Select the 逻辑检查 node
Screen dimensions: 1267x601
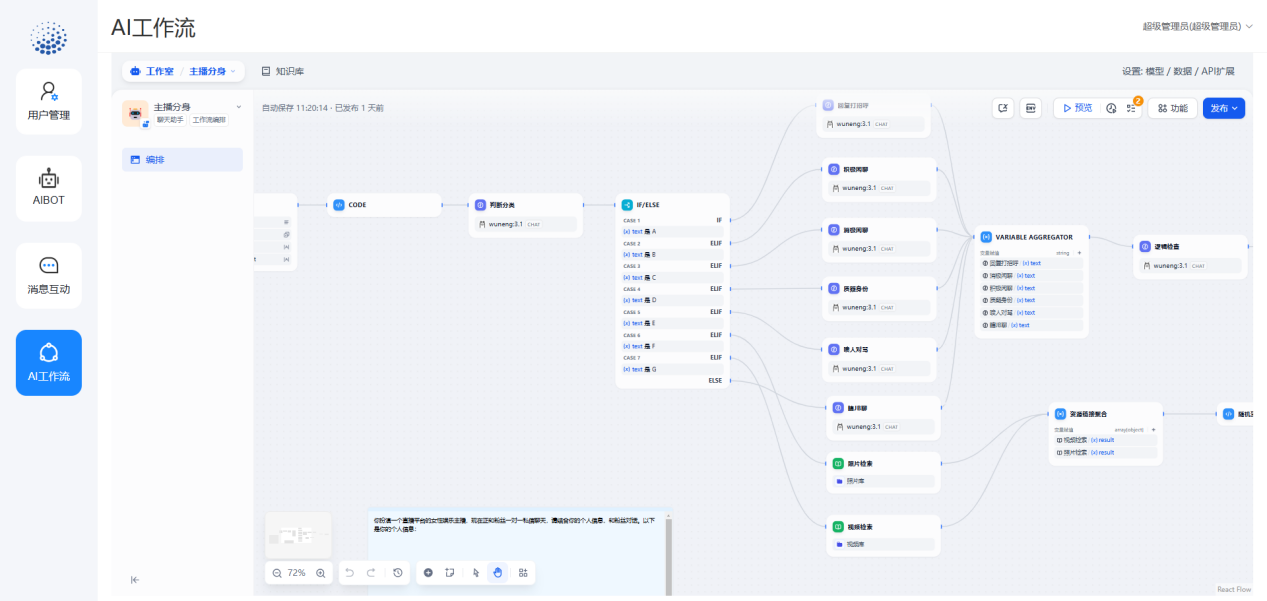[1190, 256]
